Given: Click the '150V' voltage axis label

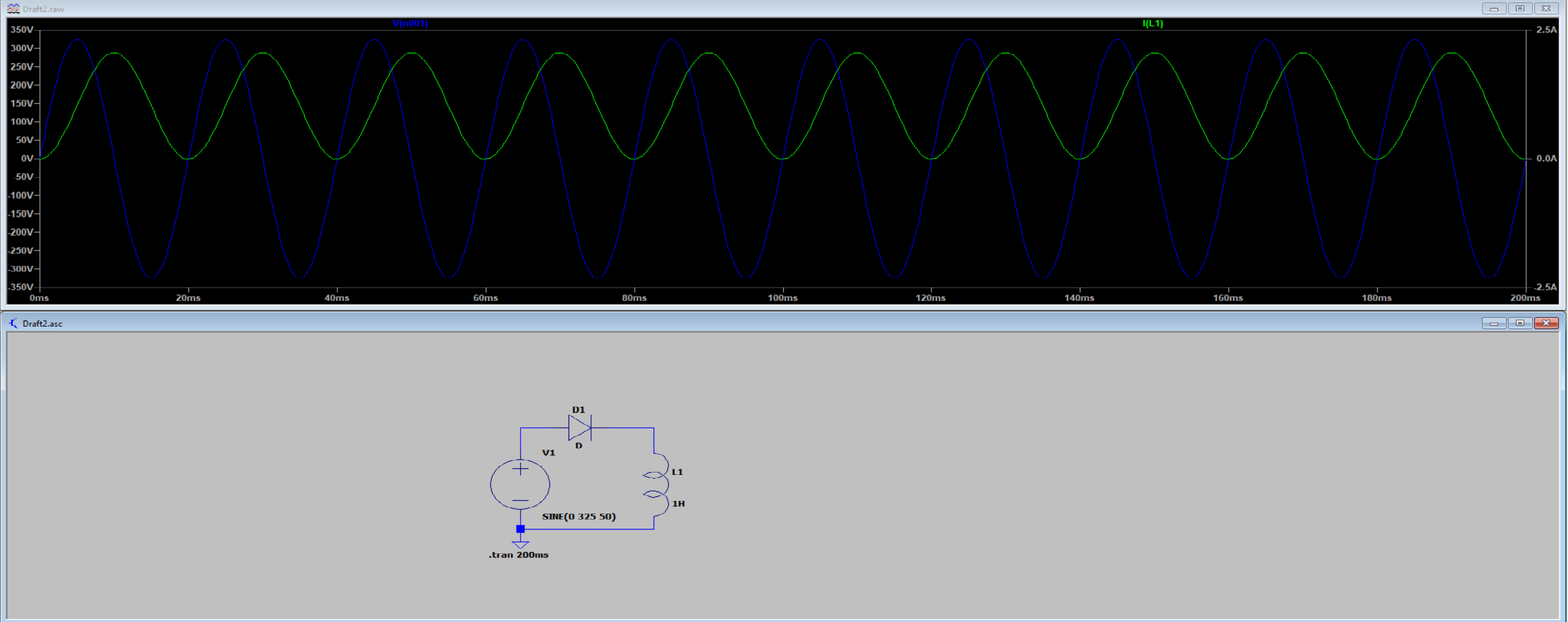Looking at the screenshot, I should click(22, 103).
